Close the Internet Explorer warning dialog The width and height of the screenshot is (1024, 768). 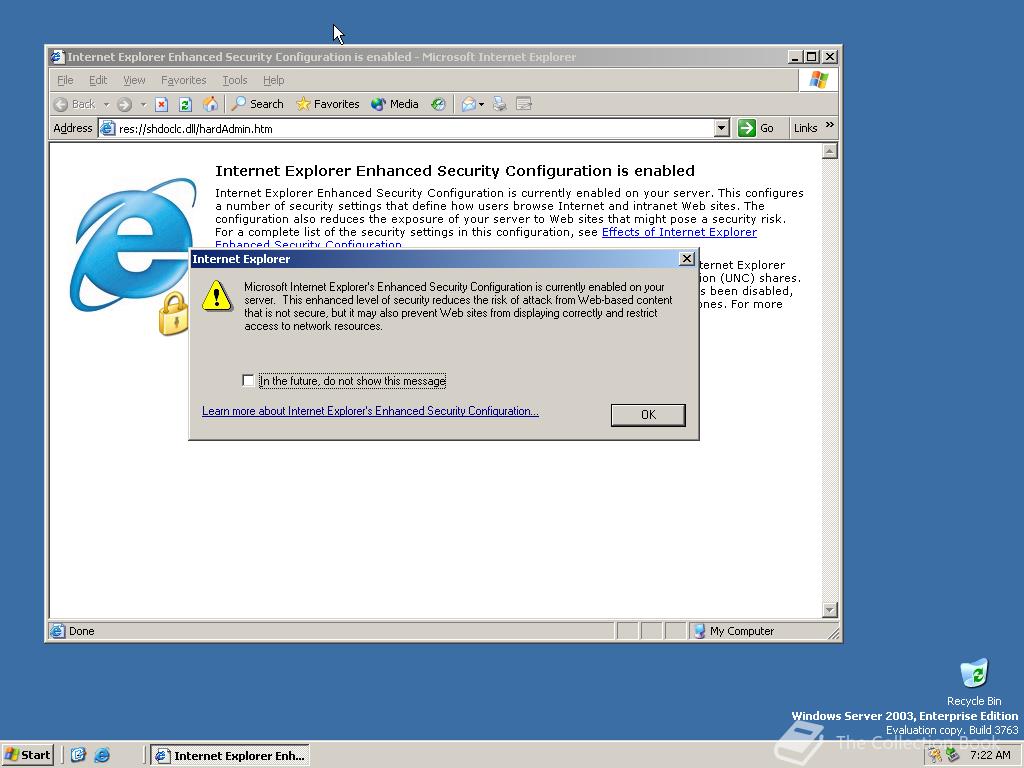tap(686, 259)
